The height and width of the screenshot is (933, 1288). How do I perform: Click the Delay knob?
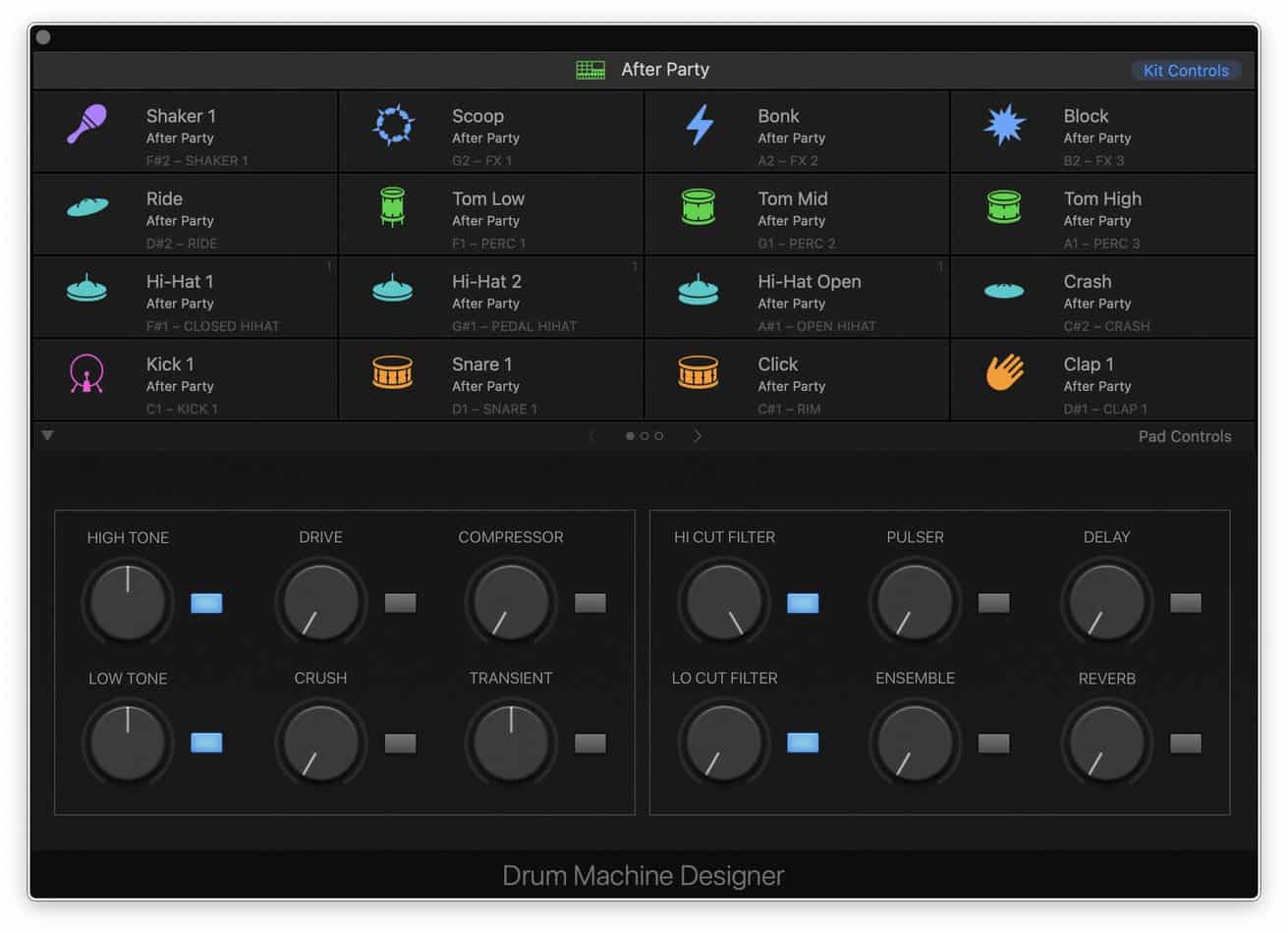1106,602
